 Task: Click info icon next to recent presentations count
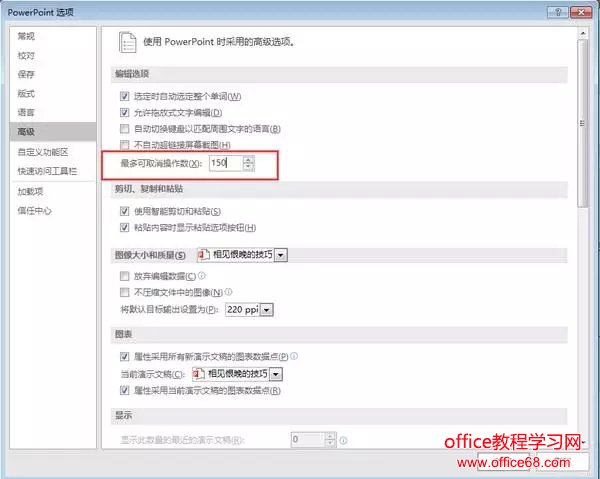344,441
